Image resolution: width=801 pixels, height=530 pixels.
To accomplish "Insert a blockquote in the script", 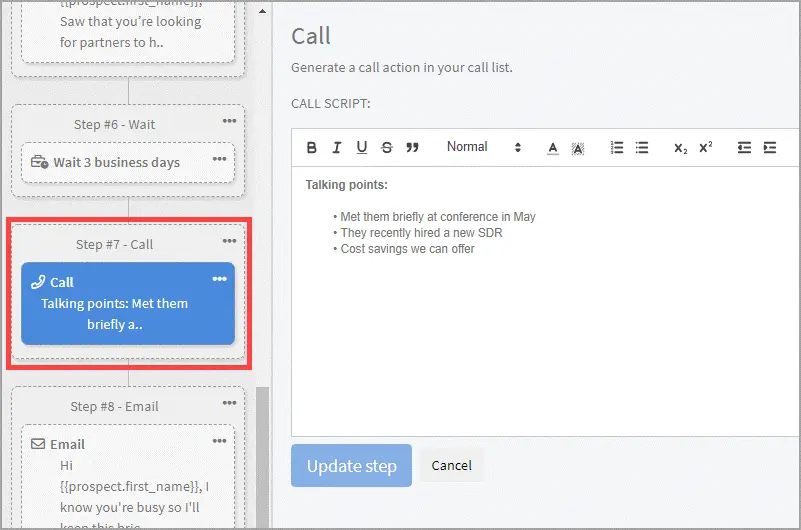I will pos(412,148).
